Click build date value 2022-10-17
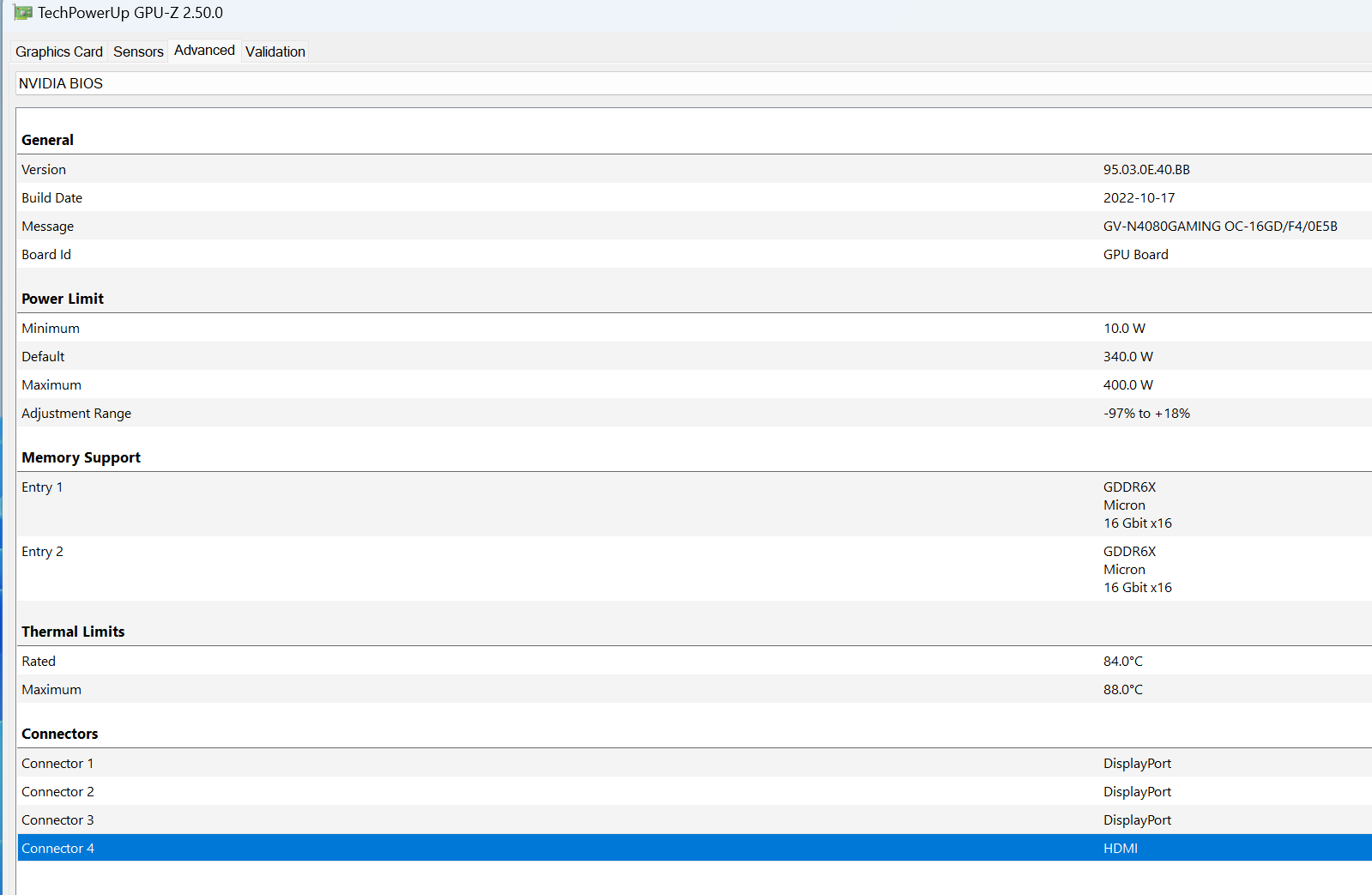This screenshot has width=1372, height=895. tap(1139, 198)
